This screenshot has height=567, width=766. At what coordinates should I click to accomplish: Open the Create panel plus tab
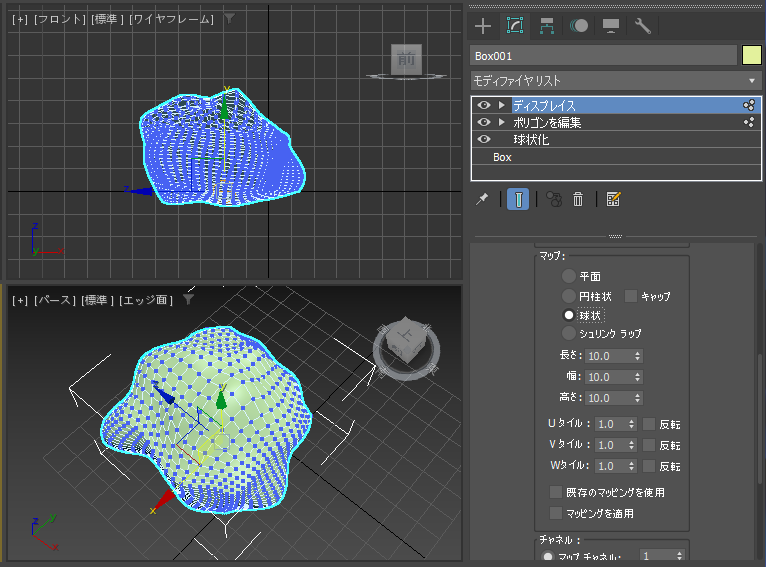[483, 26]
